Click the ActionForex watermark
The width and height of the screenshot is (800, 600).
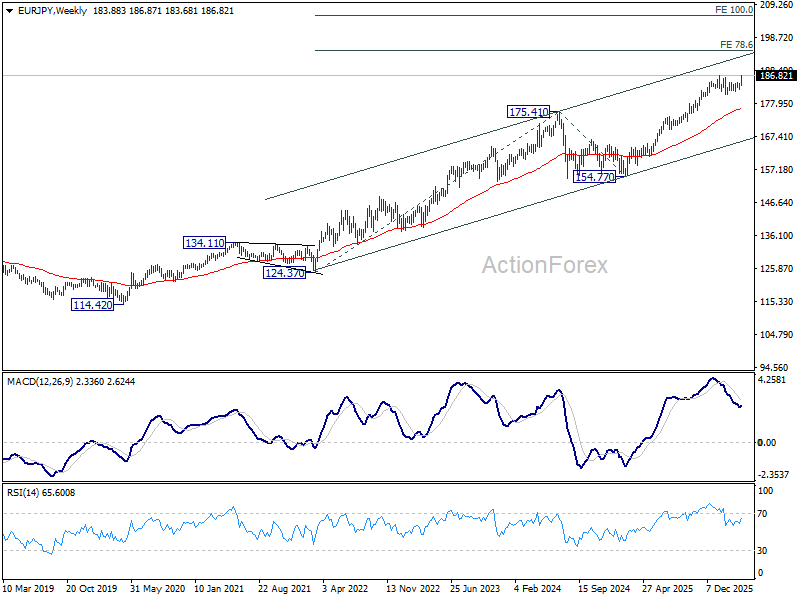(545, 265)
